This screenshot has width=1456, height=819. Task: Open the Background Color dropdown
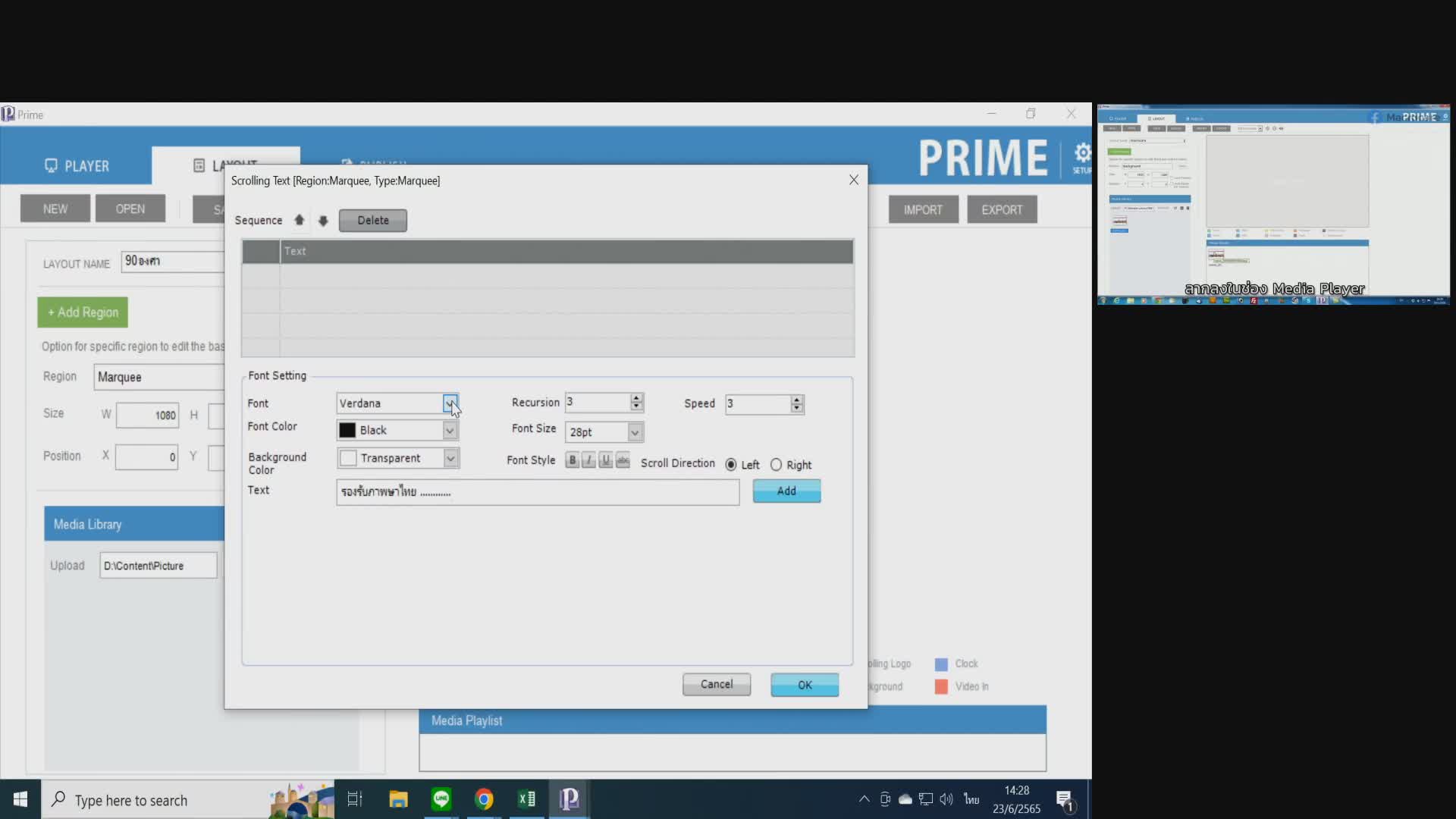(450, 458)
